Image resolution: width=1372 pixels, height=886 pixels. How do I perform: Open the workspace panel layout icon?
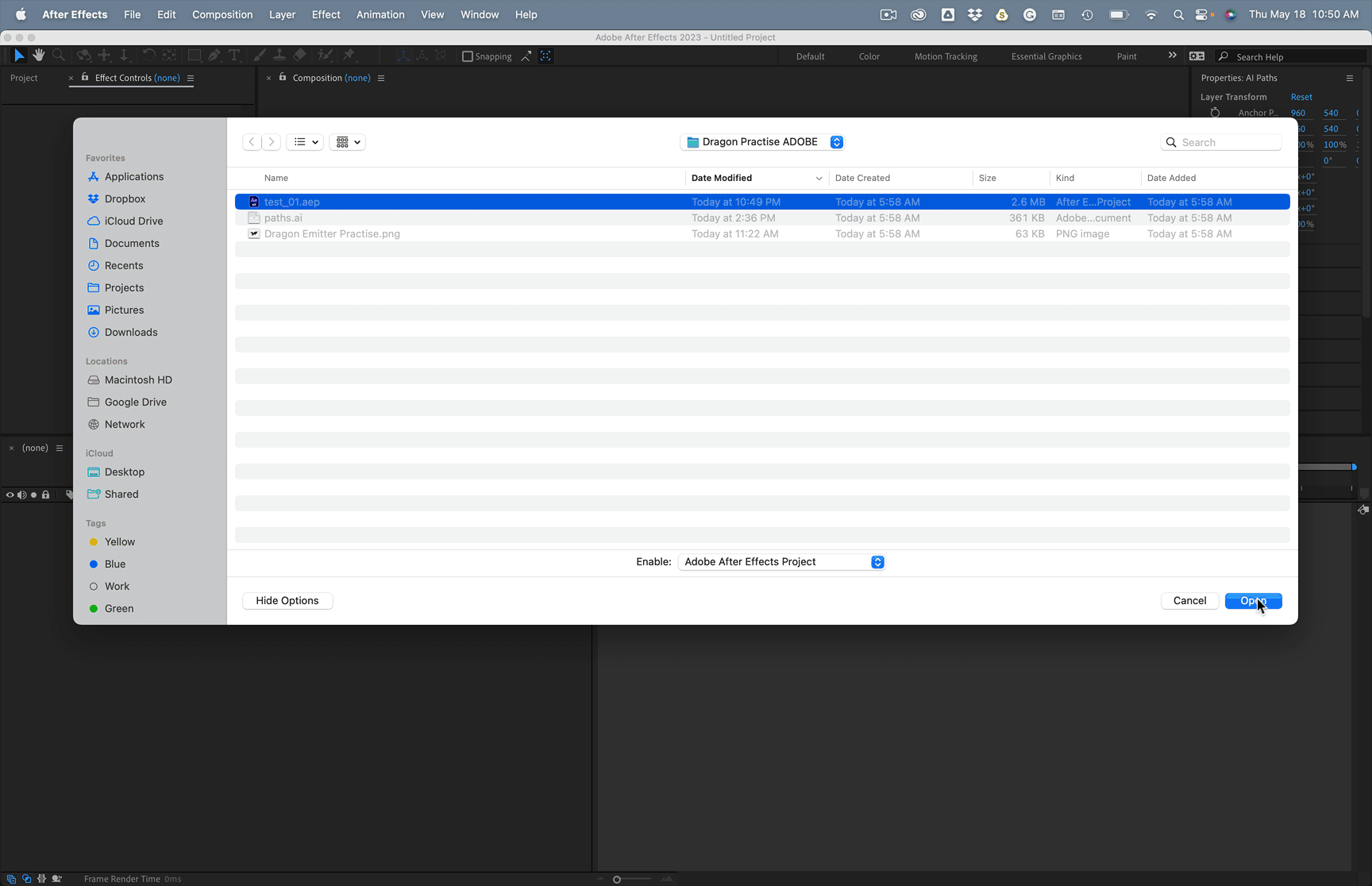click(1197, 56)
